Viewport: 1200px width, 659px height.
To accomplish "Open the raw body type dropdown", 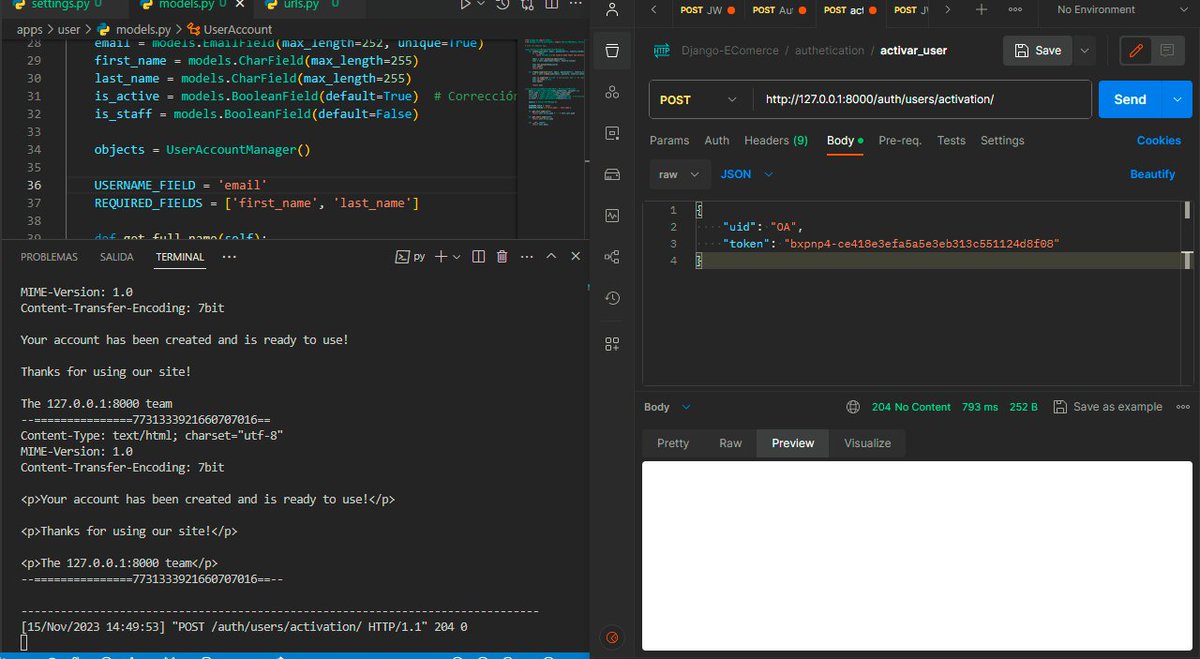I will [x=679, y=174].
